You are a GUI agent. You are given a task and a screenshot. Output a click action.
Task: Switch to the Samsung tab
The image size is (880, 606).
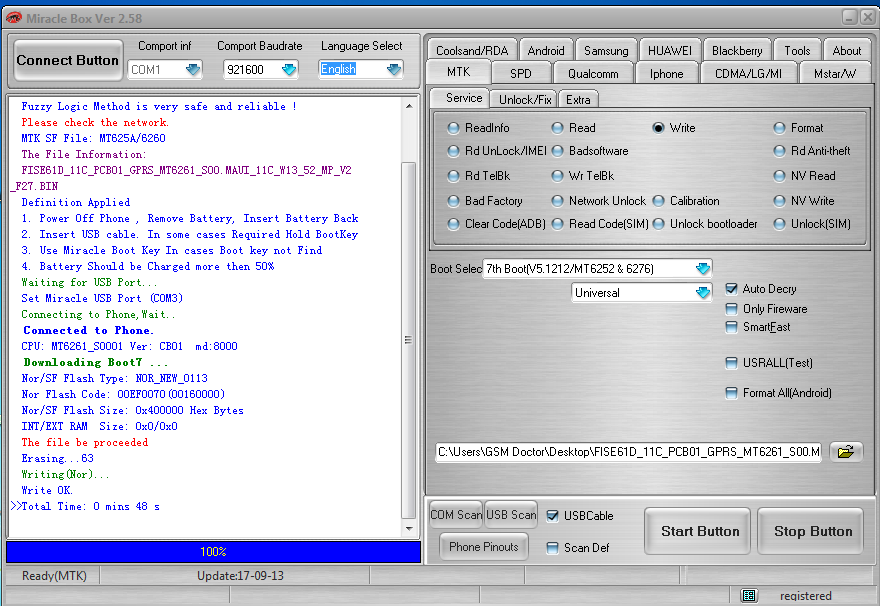tap(606, 50)
